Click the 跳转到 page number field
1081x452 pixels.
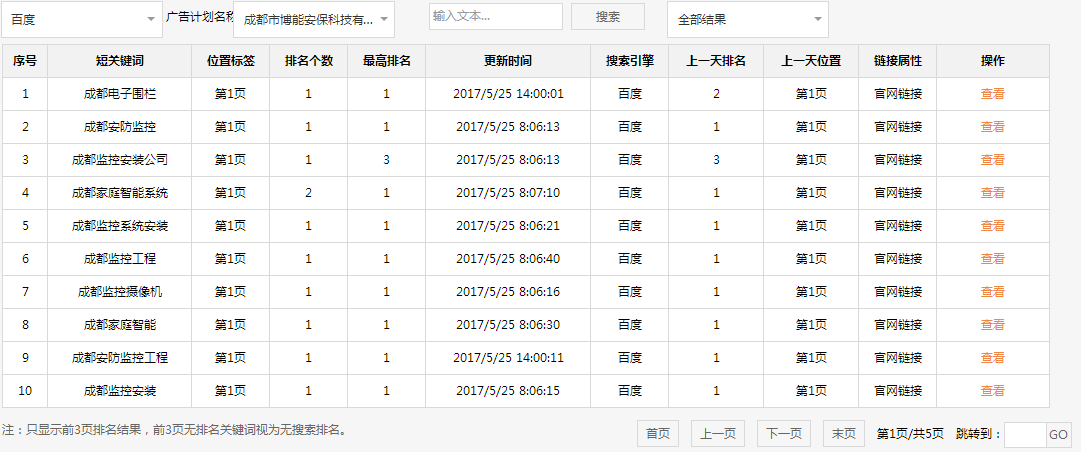pos(1025,435)
